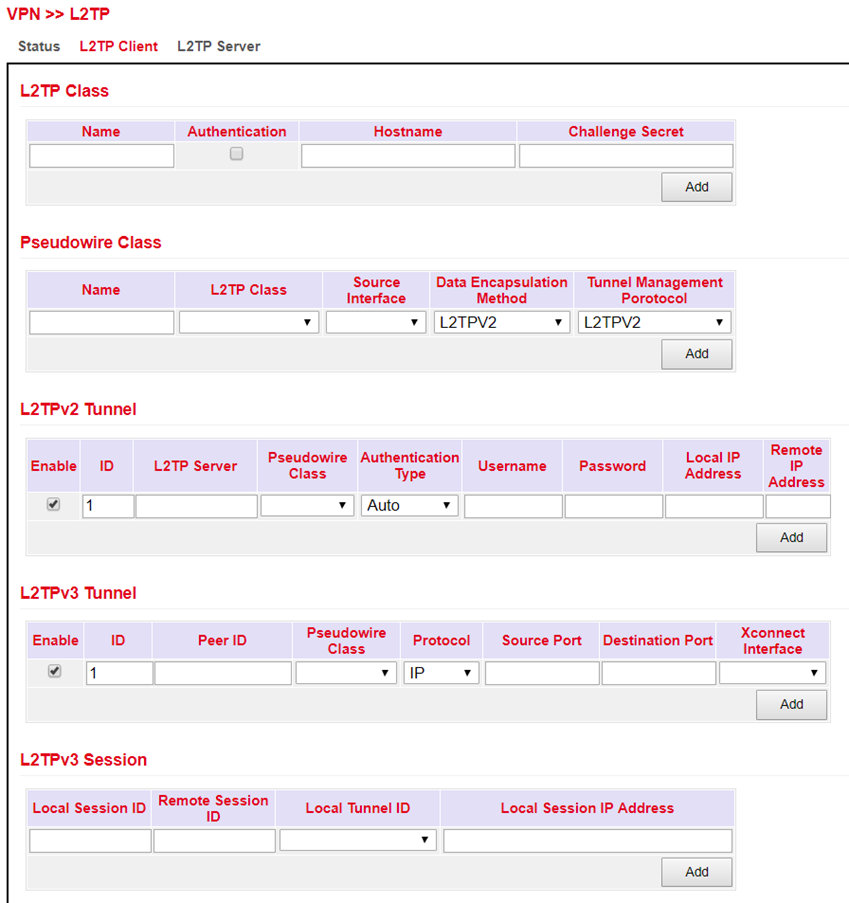Disable the L2TPv2 Tunnel Enable checkbox

pos(54,505)
